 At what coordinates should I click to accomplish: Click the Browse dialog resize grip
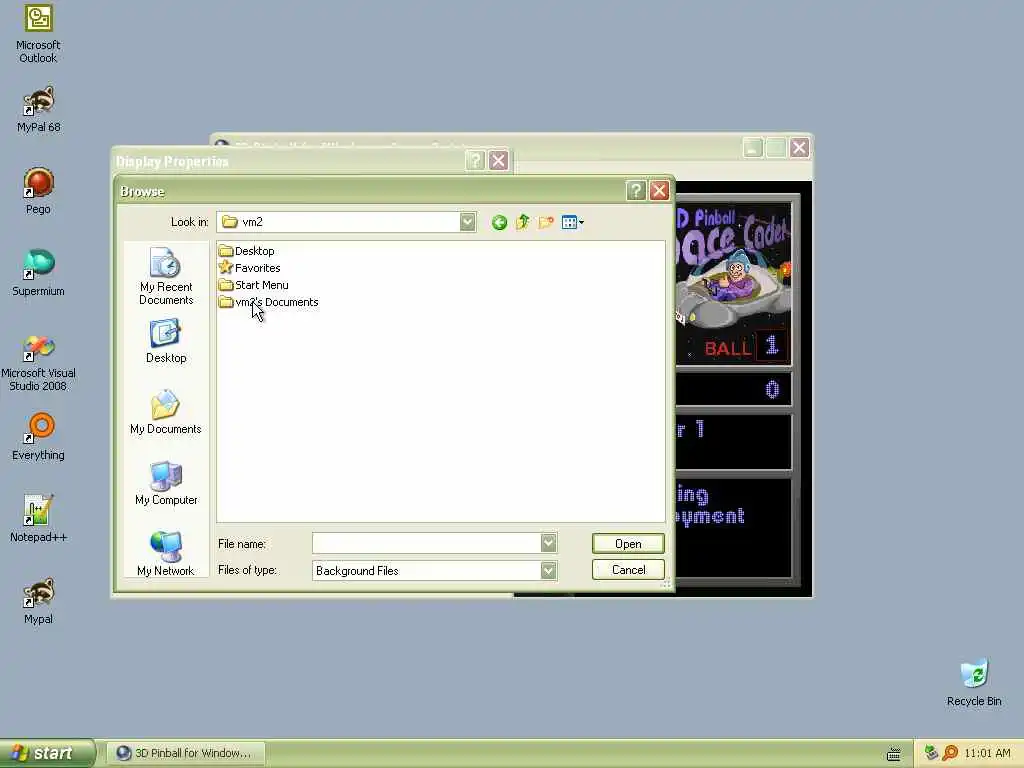665,583
